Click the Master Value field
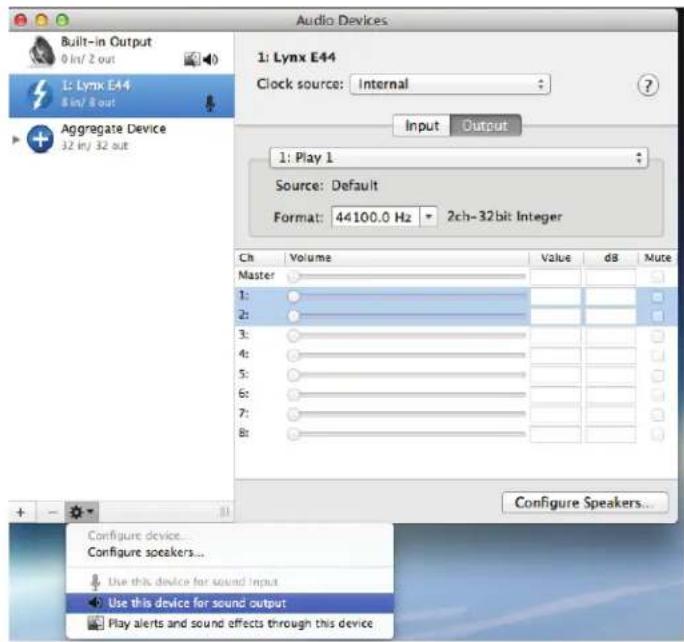The height and width of the screenshot is (642, 684). tap(555, 277)
